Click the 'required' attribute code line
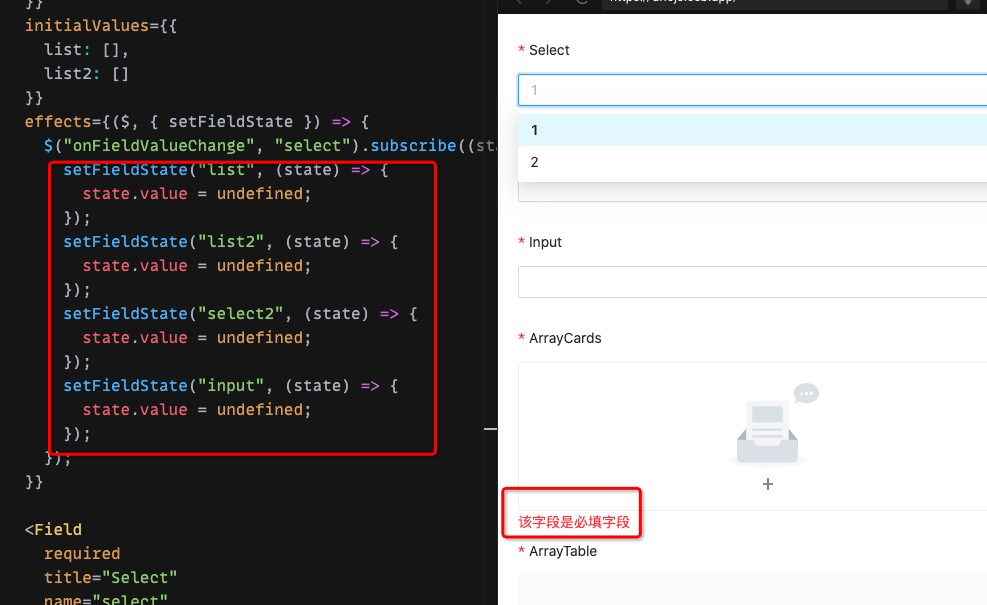The image size is (987, 605). pos(82,553)
